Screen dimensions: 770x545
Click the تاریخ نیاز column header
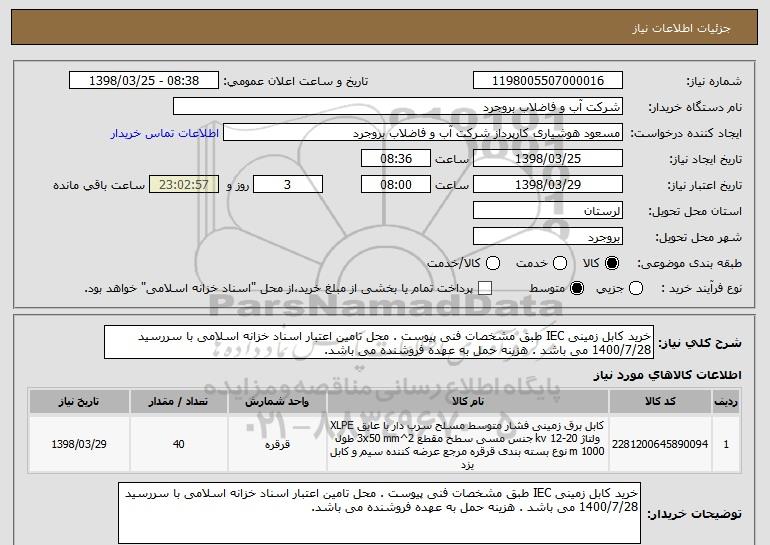(79, 402)
